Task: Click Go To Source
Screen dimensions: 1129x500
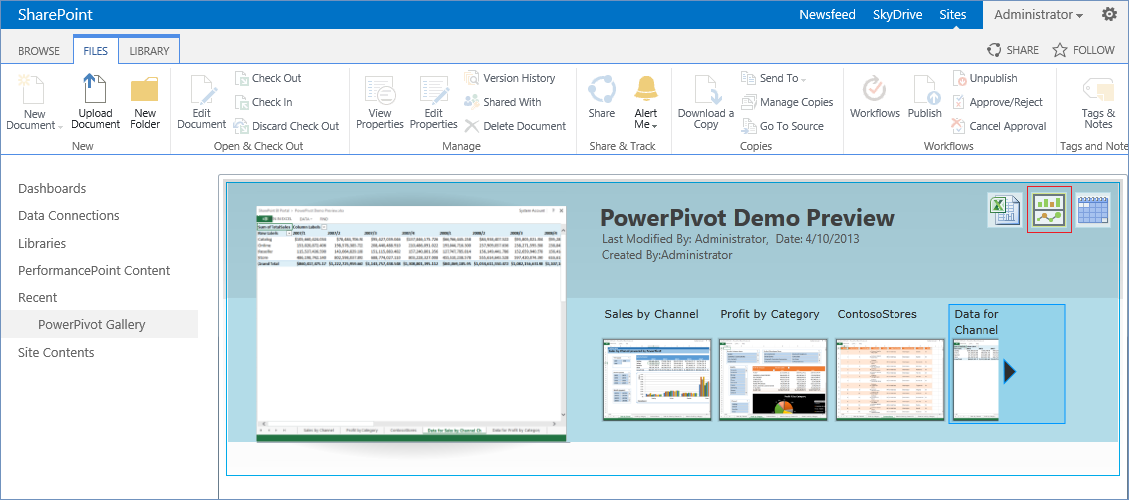Action: [782, 126]
